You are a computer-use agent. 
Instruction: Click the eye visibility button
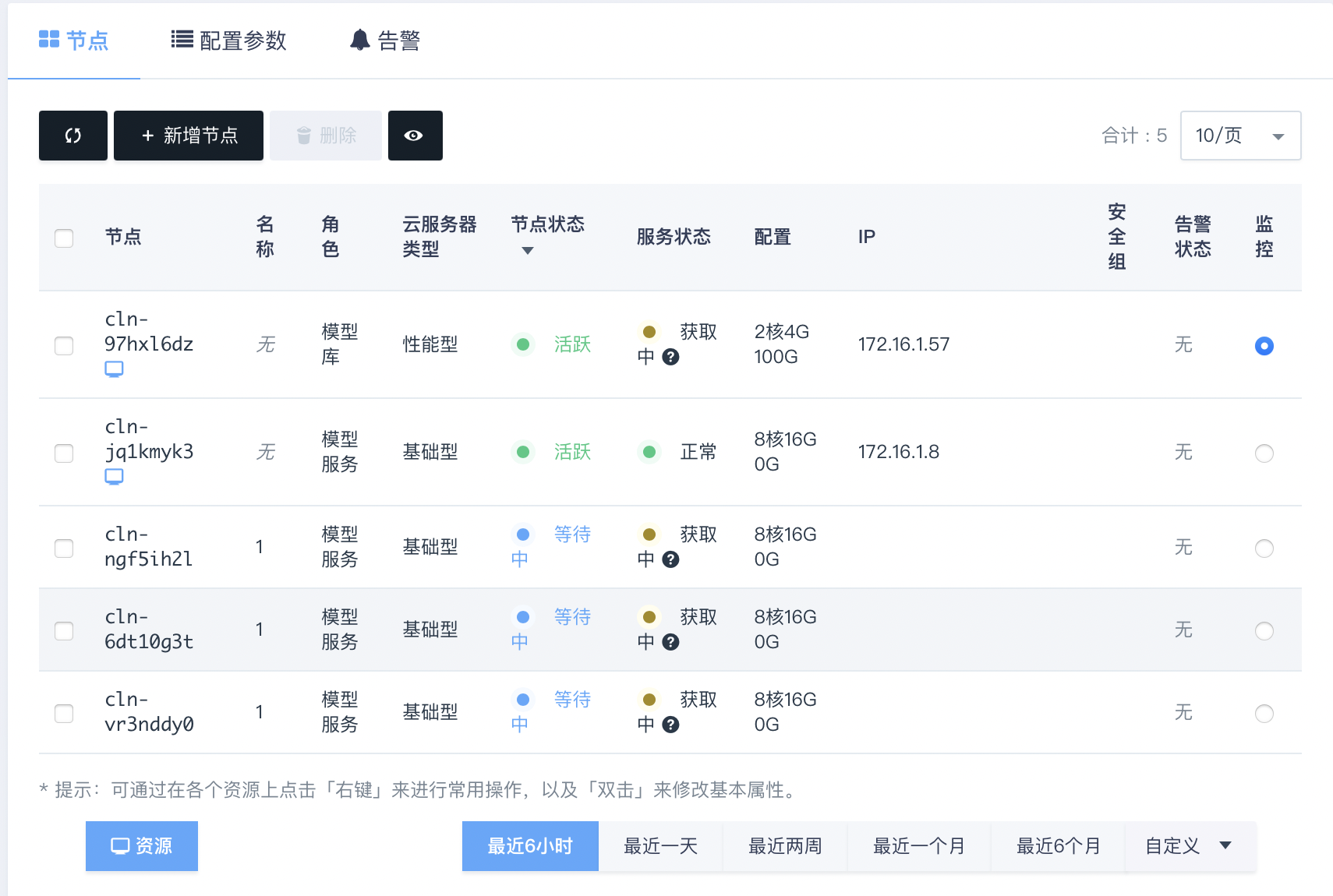[x=415, y=136]
